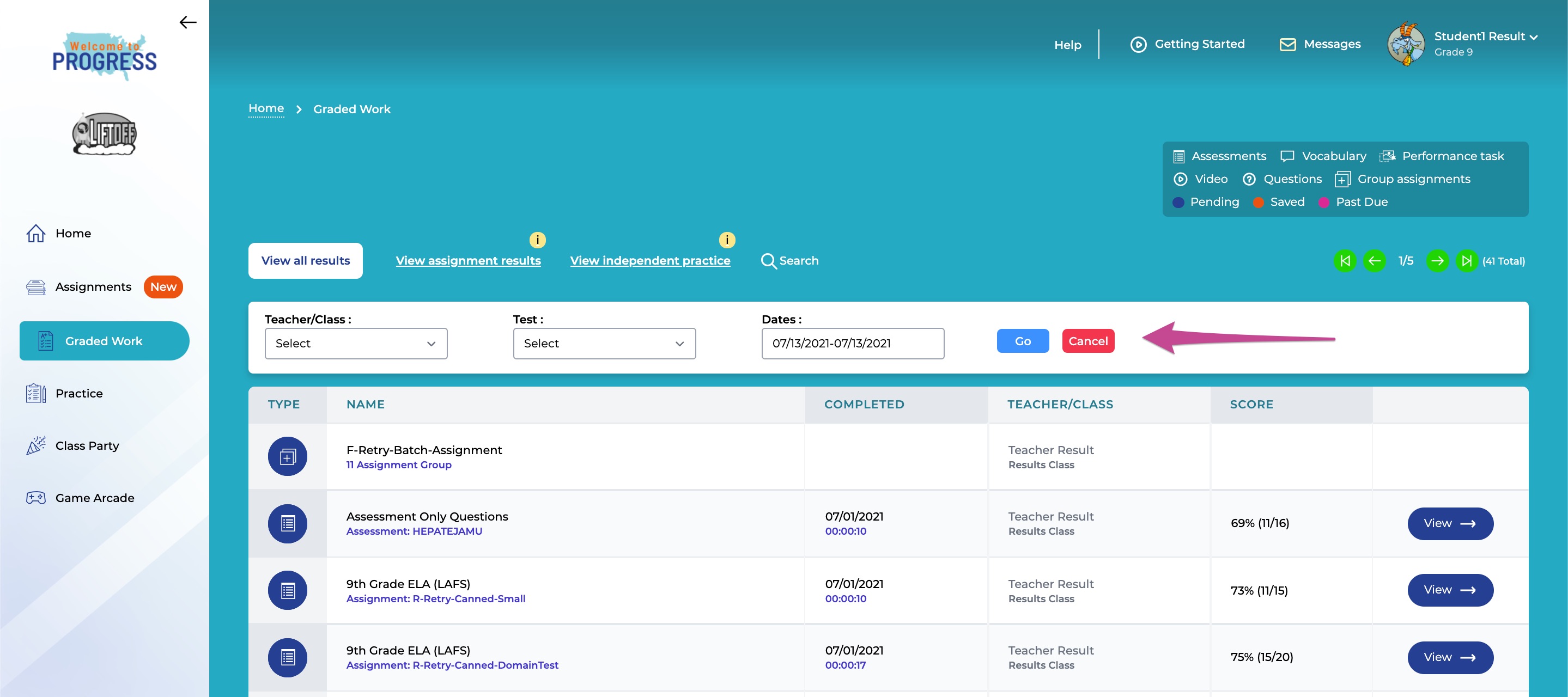Click the Dates range input field
The height and width of the screenshot is (697, 1568).
click(x=853, y=344)
